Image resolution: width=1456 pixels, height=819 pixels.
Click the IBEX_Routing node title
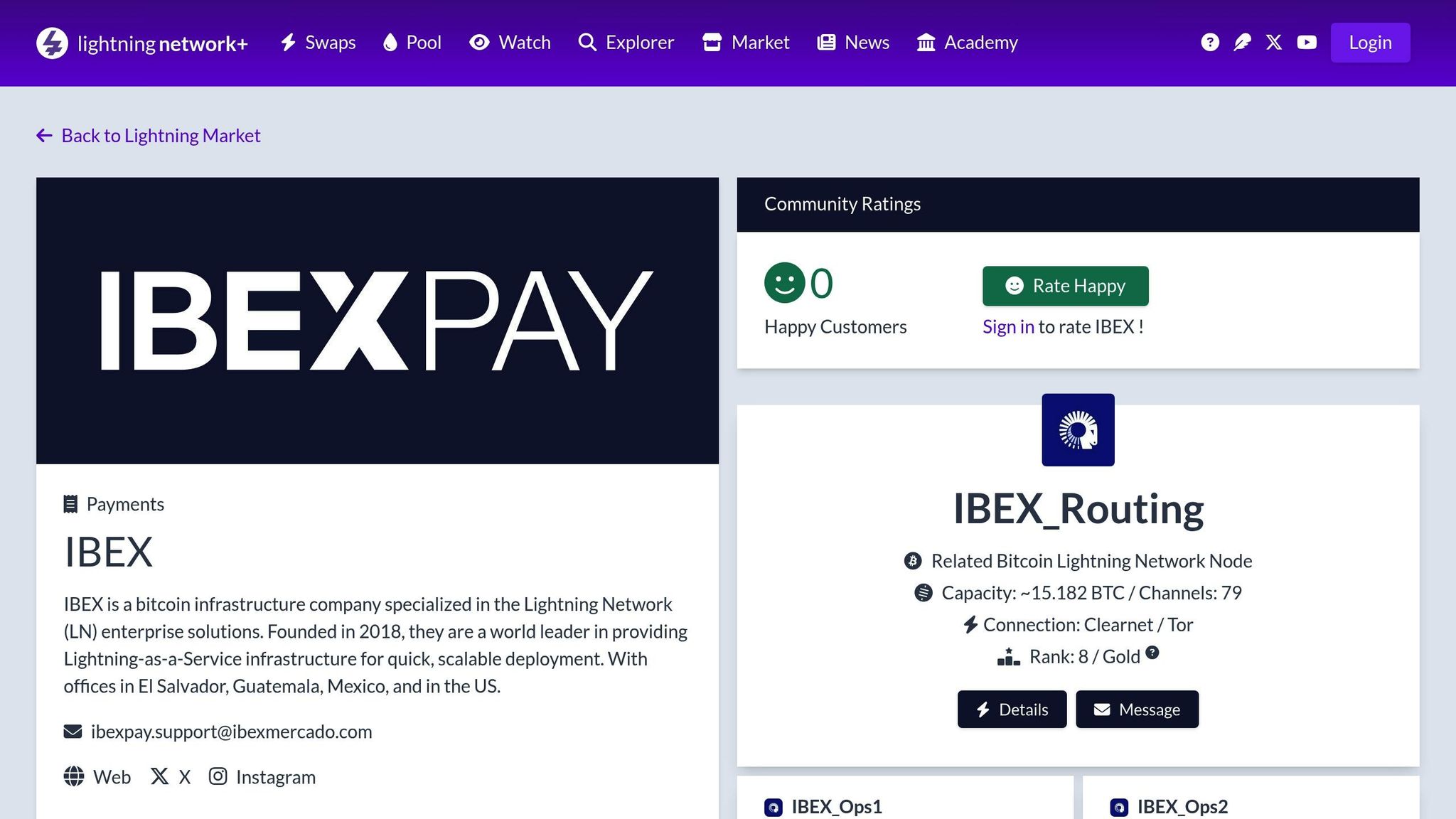click(1078, 509)
